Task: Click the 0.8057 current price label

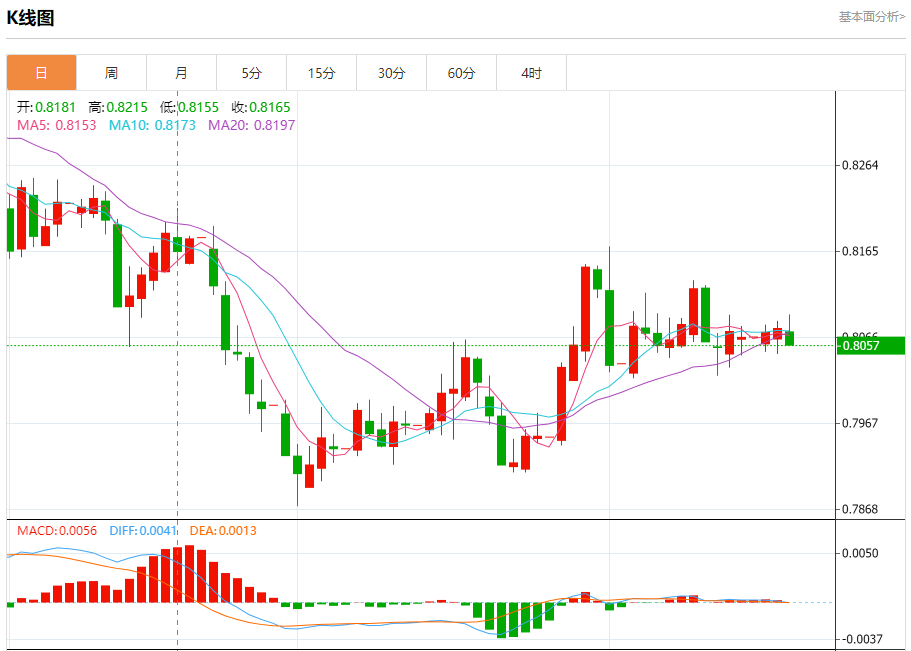Action: click(x=870, y=345)
